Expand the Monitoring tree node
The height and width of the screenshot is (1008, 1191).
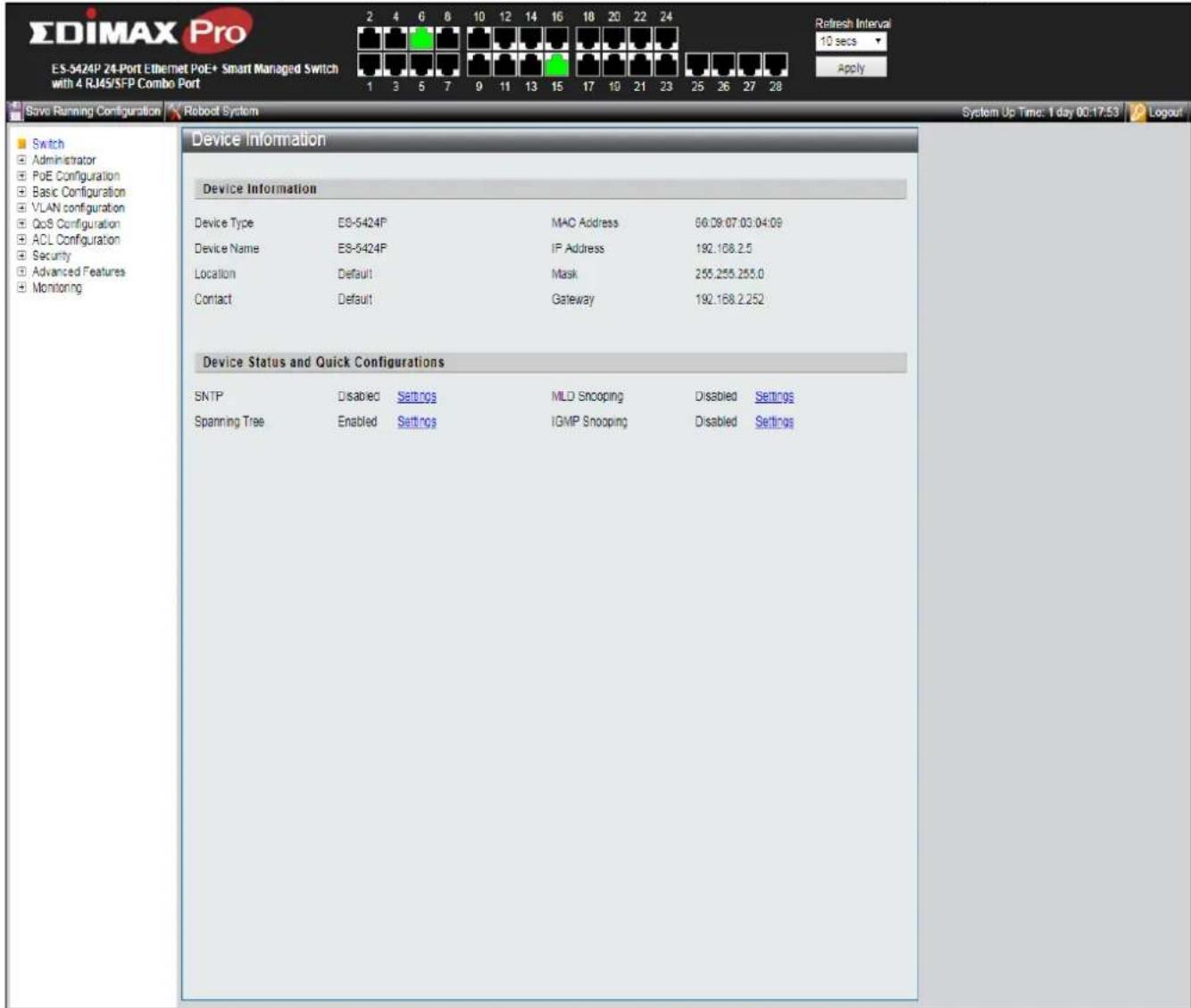(22, 287)
